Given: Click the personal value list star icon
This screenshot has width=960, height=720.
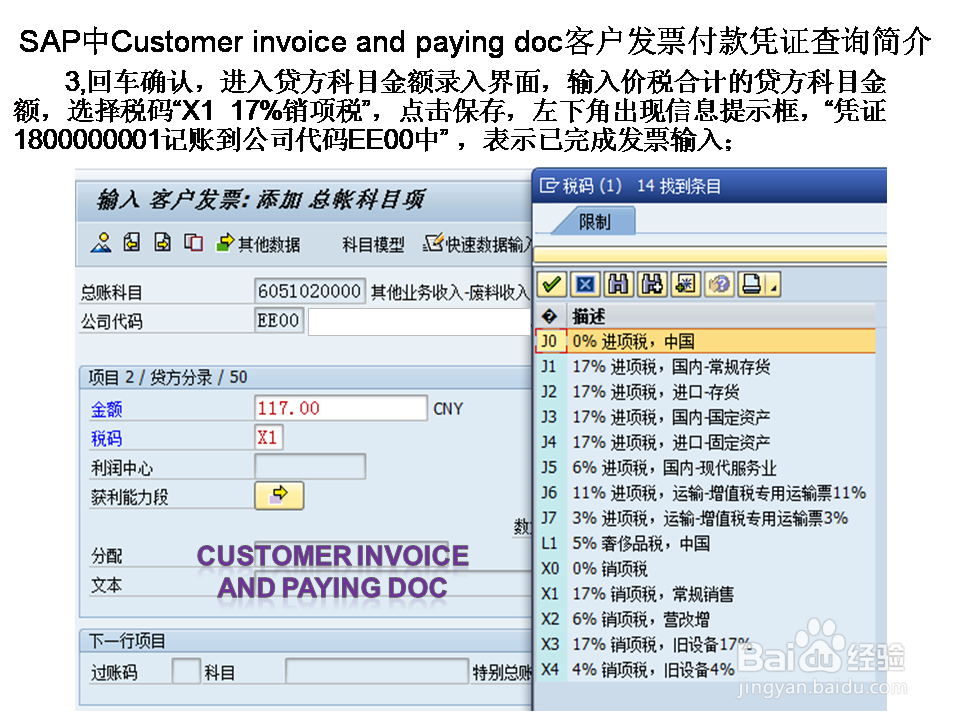Looking at the screenshot, I should click(685, 284).
